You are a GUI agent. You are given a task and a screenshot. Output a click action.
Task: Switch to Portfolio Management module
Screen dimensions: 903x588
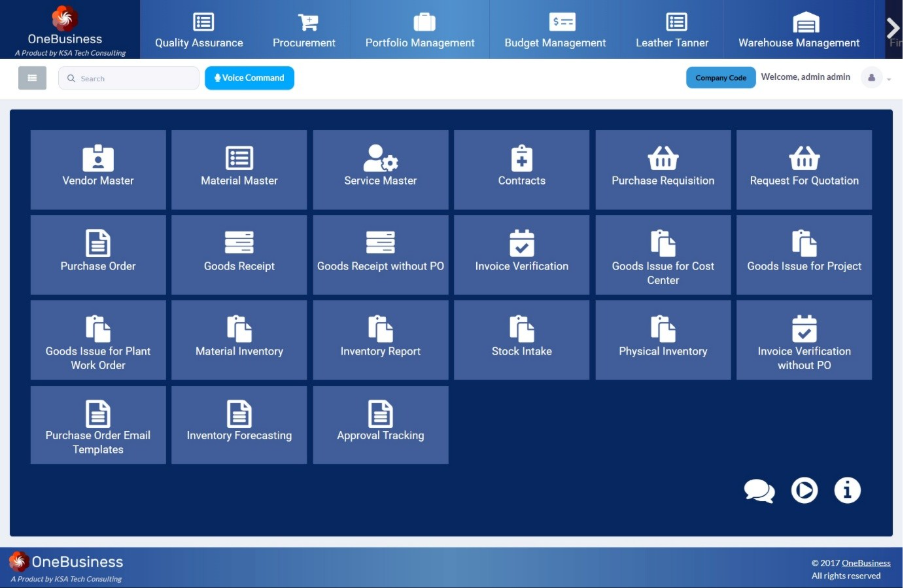click(420, 30)
